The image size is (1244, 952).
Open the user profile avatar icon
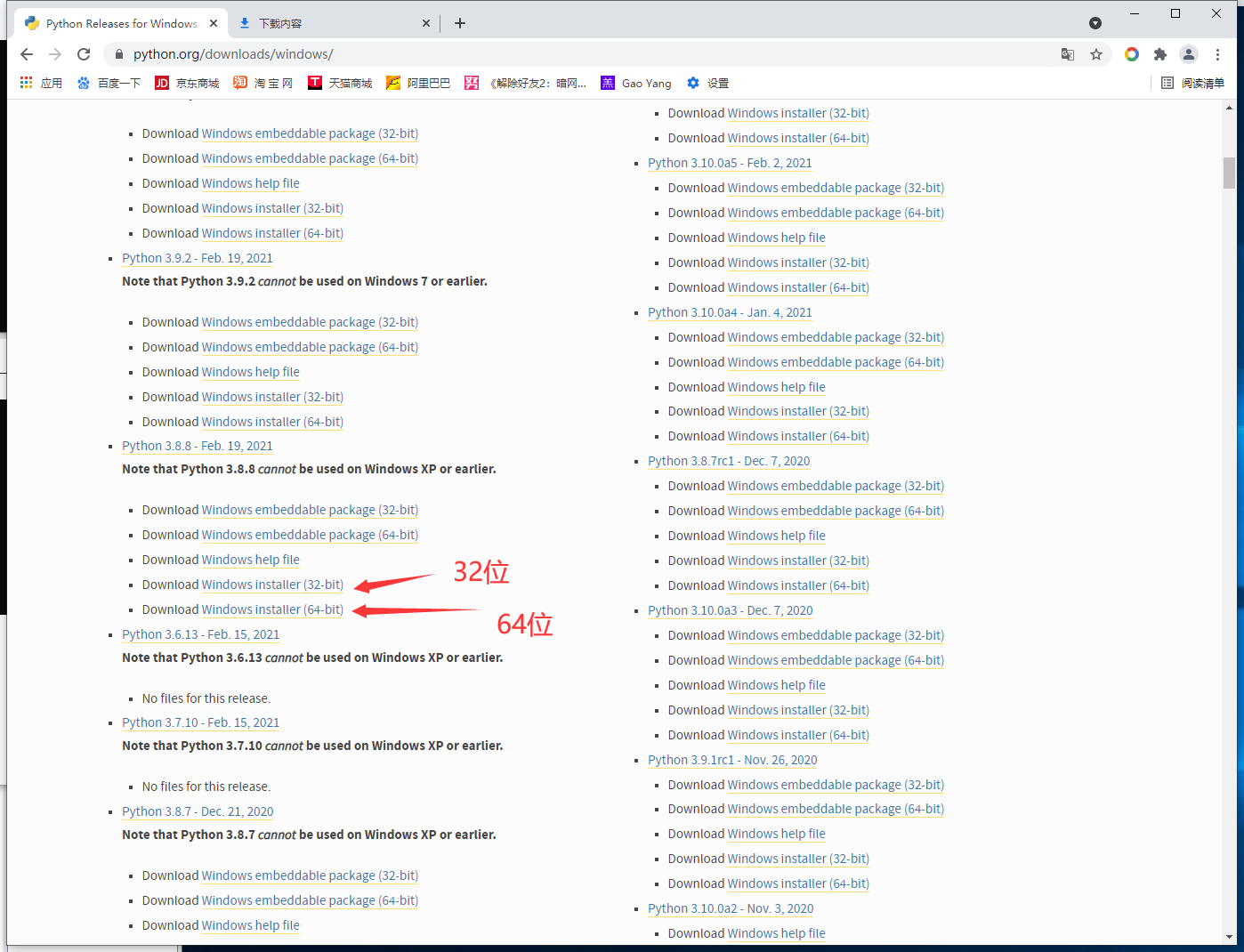(x=1189, y=54)
